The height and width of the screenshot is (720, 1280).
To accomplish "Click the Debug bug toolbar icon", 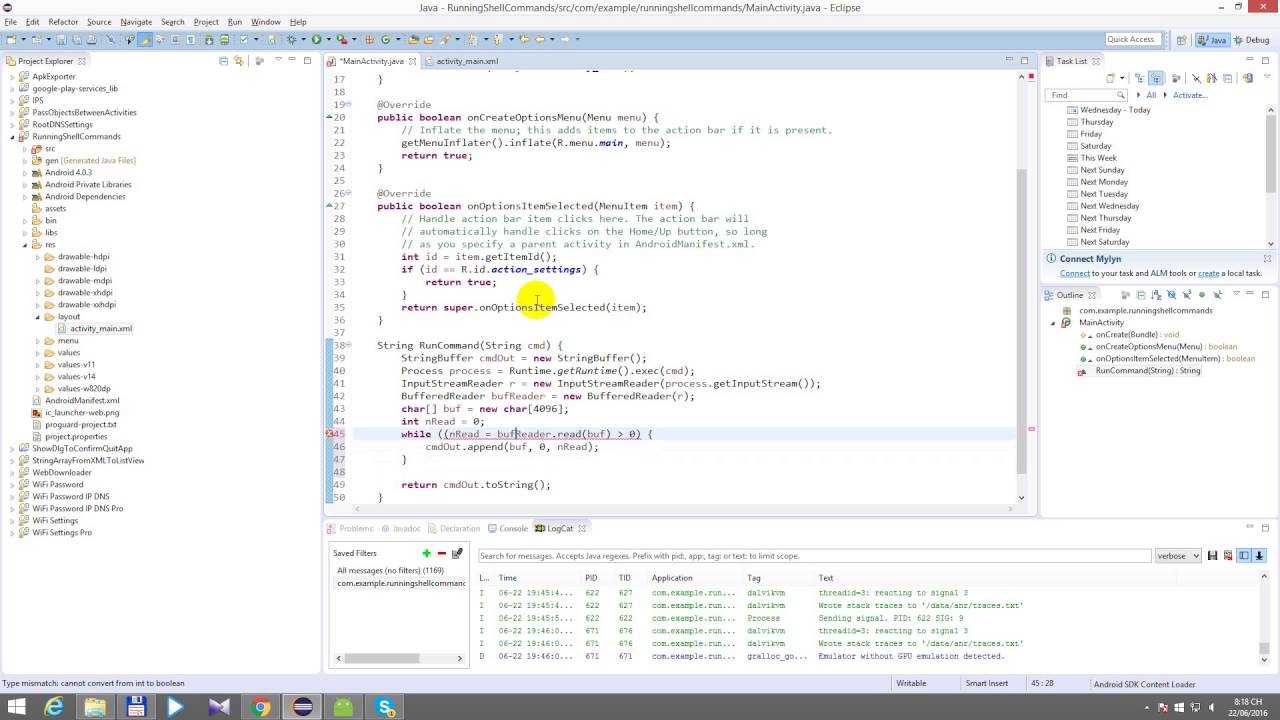I will (292, 39).
